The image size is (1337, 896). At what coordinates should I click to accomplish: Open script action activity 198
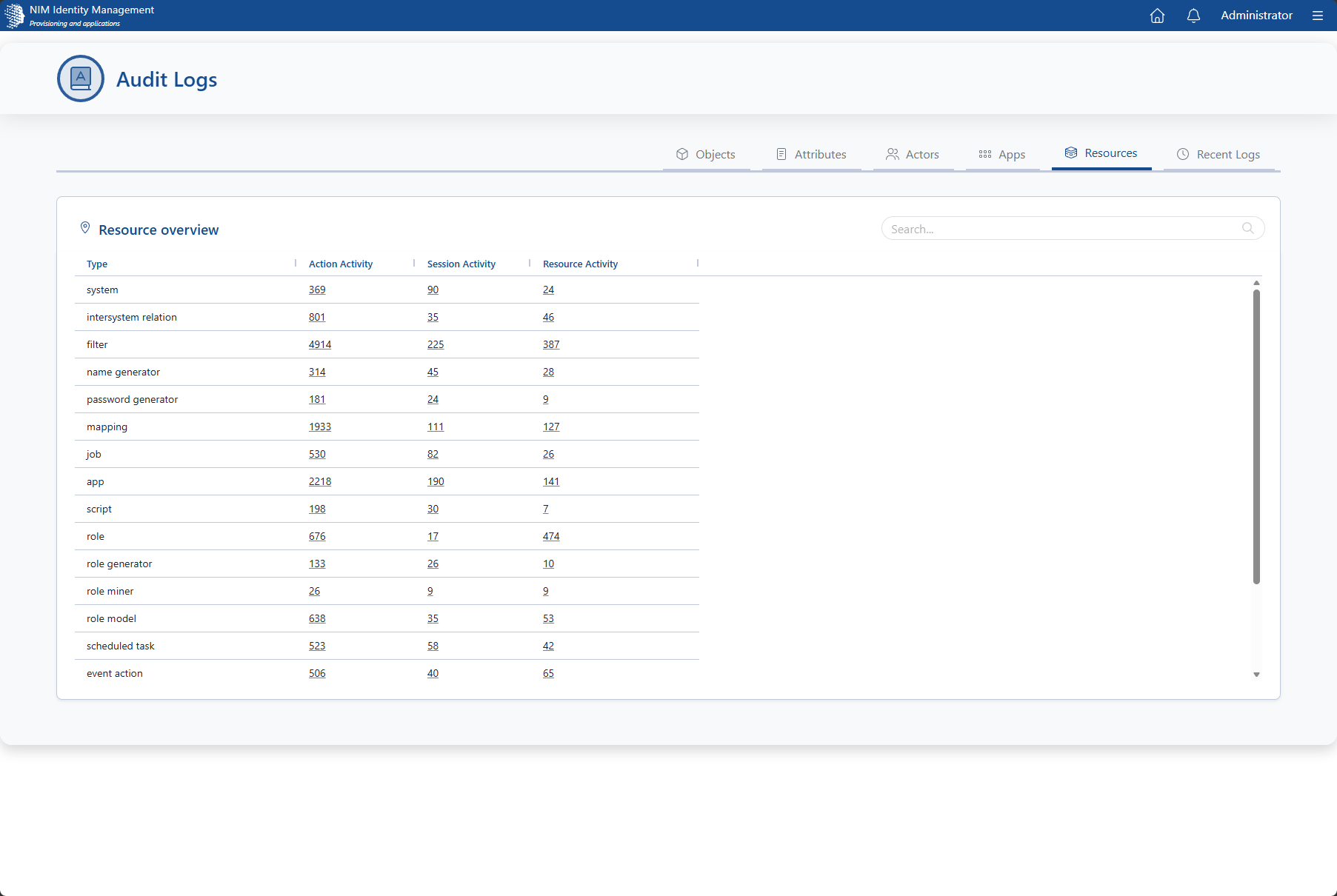(x=317, y=509)
